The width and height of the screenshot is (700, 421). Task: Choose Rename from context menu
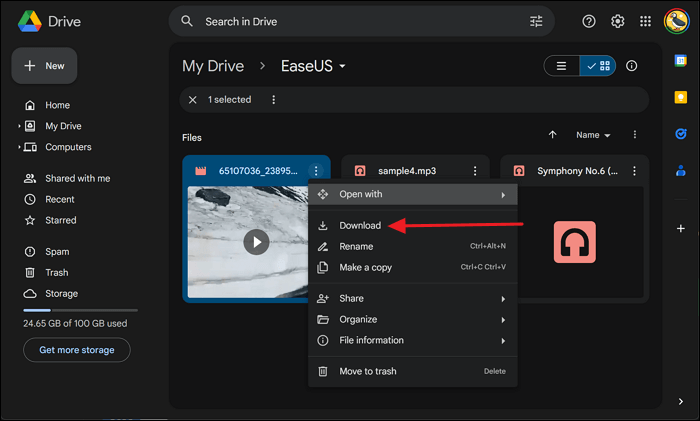[x=412, y=246]
